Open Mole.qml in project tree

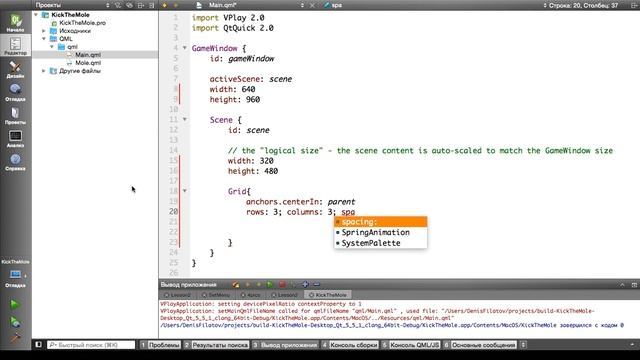[88, 63]
